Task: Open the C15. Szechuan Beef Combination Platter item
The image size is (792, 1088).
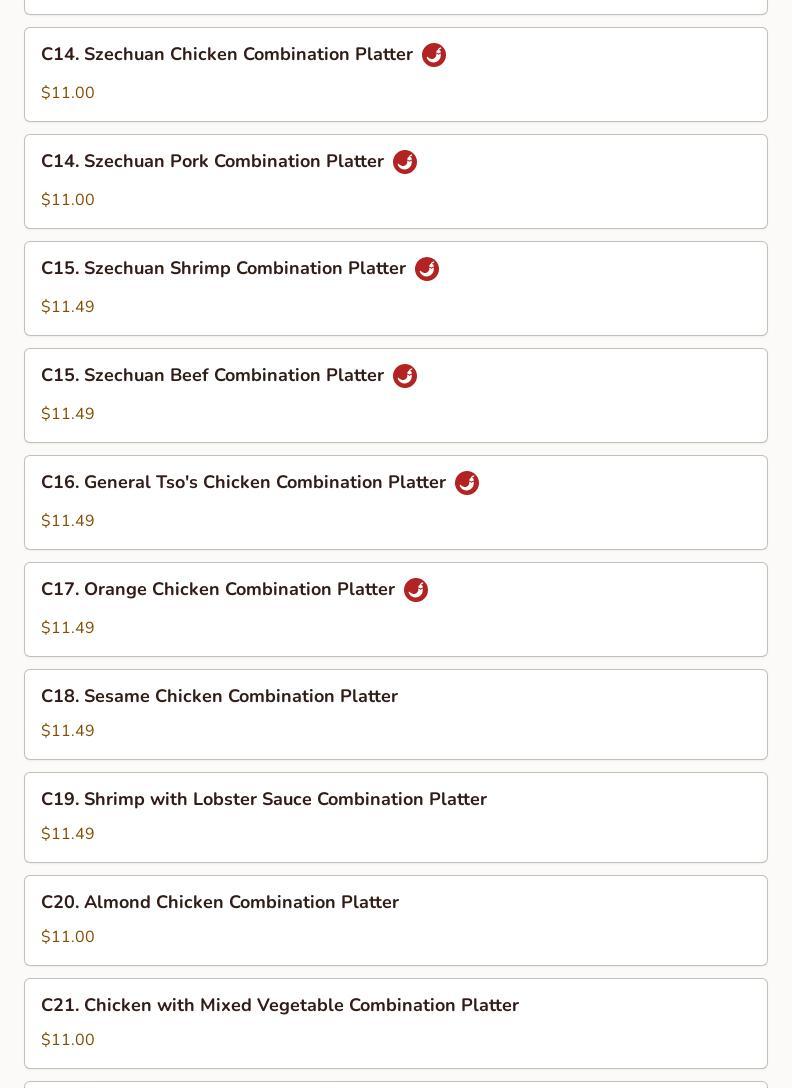Action: click(x=212, y=376)
